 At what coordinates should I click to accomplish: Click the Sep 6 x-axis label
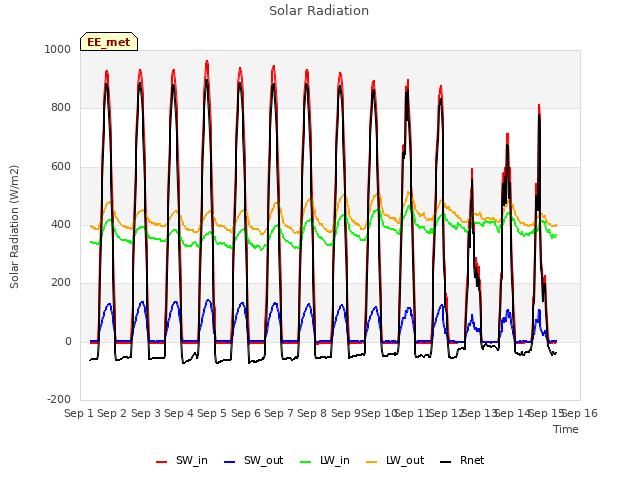click(246, 413)
